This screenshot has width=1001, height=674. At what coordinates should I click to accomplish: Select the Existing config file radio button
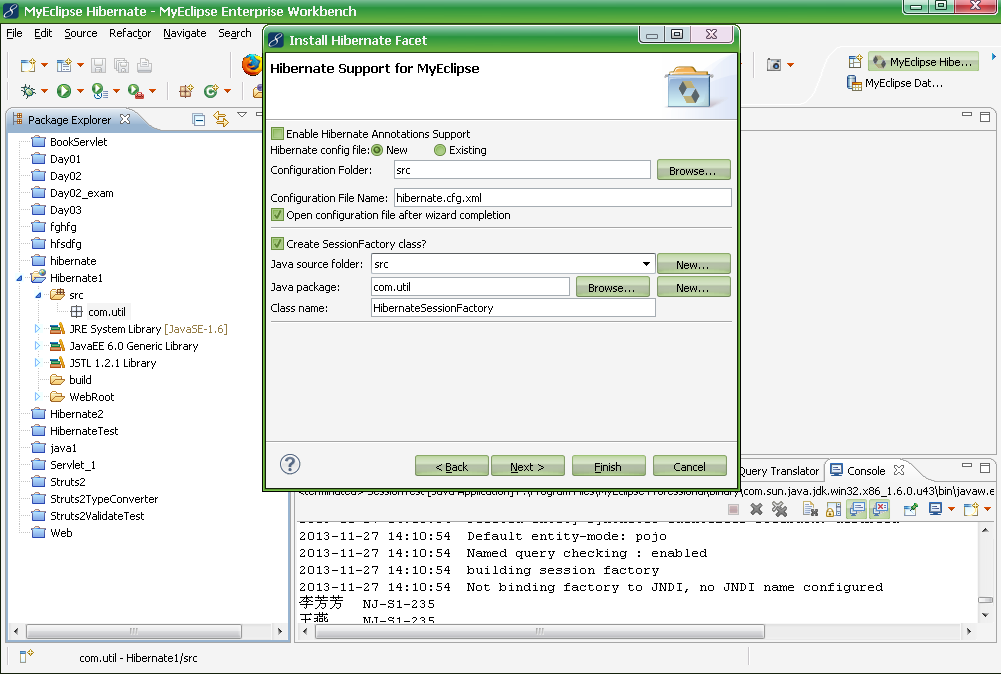click(x=439, y=150)
